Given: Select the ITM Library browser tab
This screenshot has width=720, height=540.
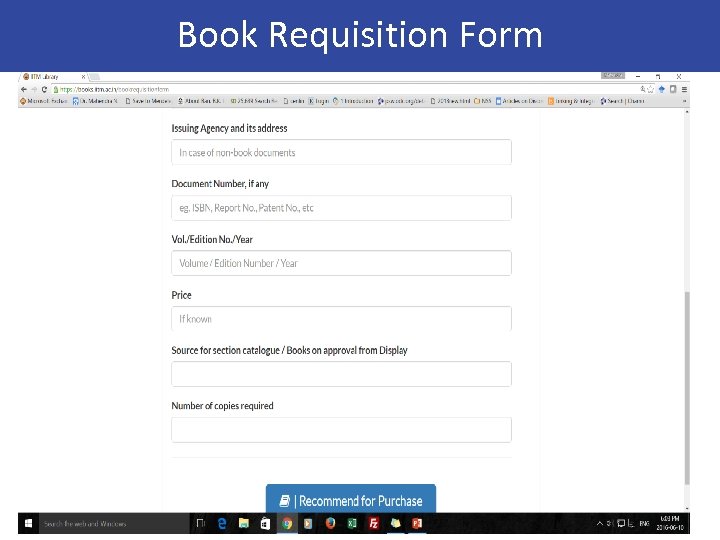Looking at the screenshot, I should pos(53,77).
